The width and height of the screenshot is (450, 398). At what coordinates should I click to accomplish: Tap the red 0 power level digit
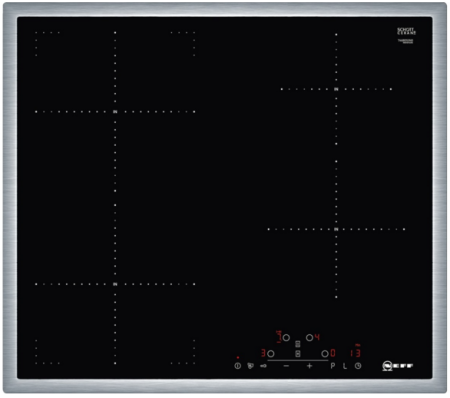pyautogui.click(x=333, y=353)
